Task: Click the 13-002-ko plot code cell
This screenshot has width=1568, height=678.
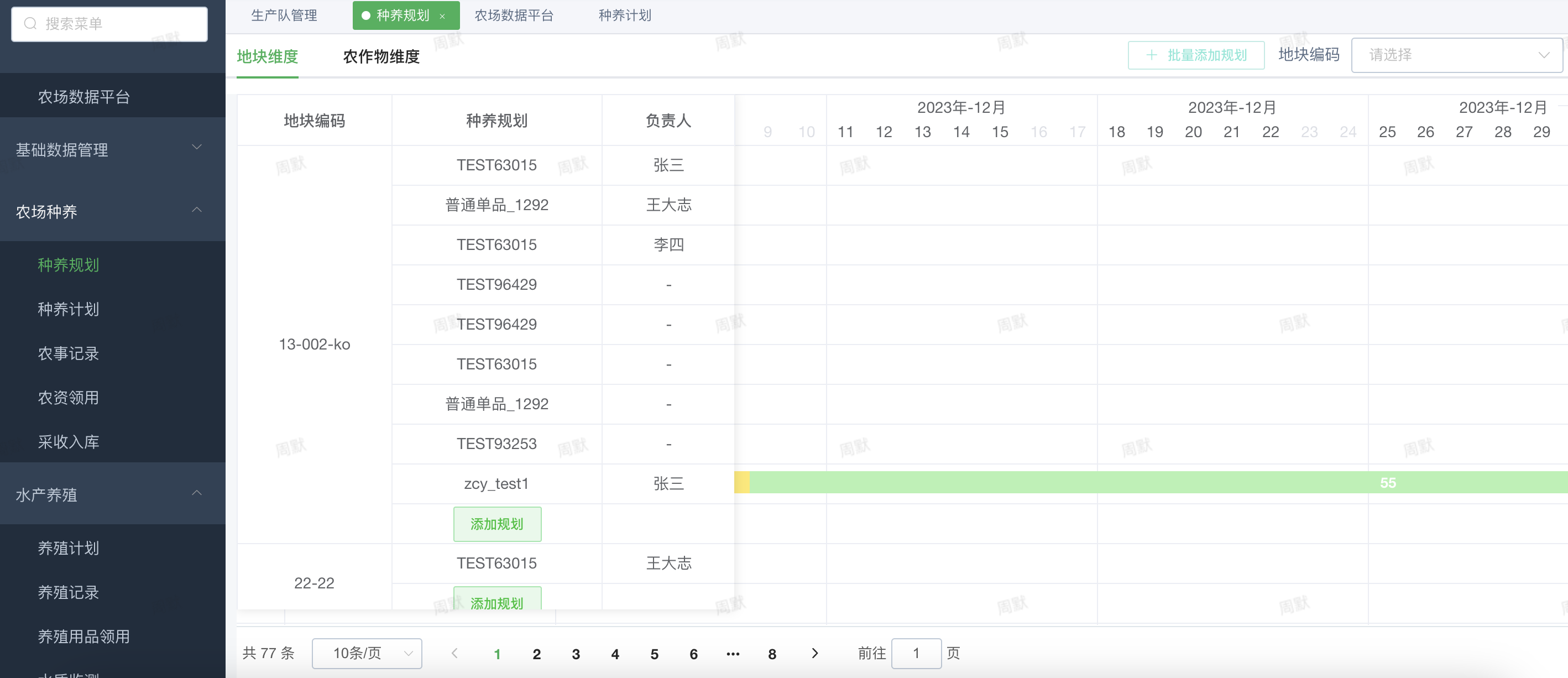Action: [x=315, y=345]
